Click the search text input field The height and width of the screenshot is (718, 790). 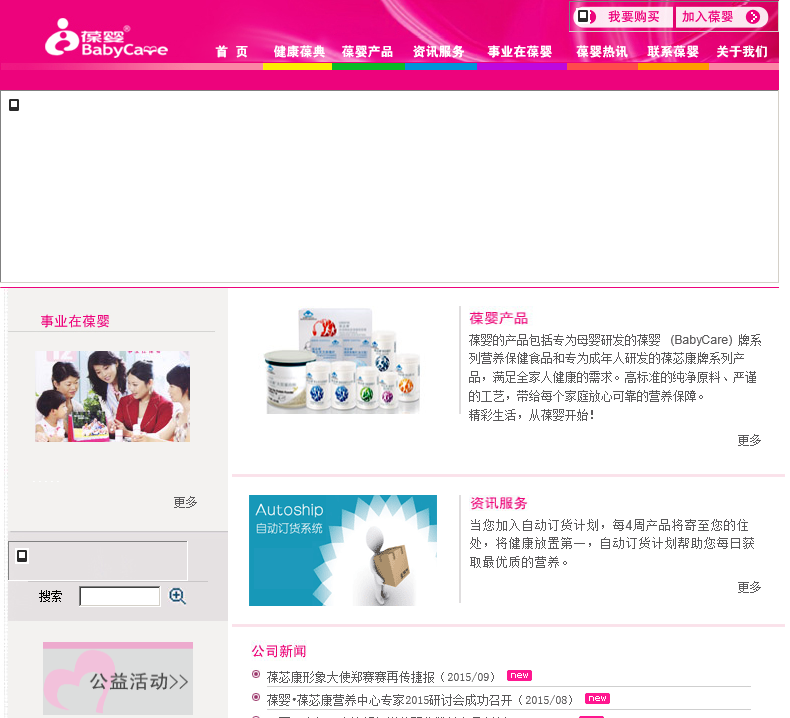click(120, 597)
